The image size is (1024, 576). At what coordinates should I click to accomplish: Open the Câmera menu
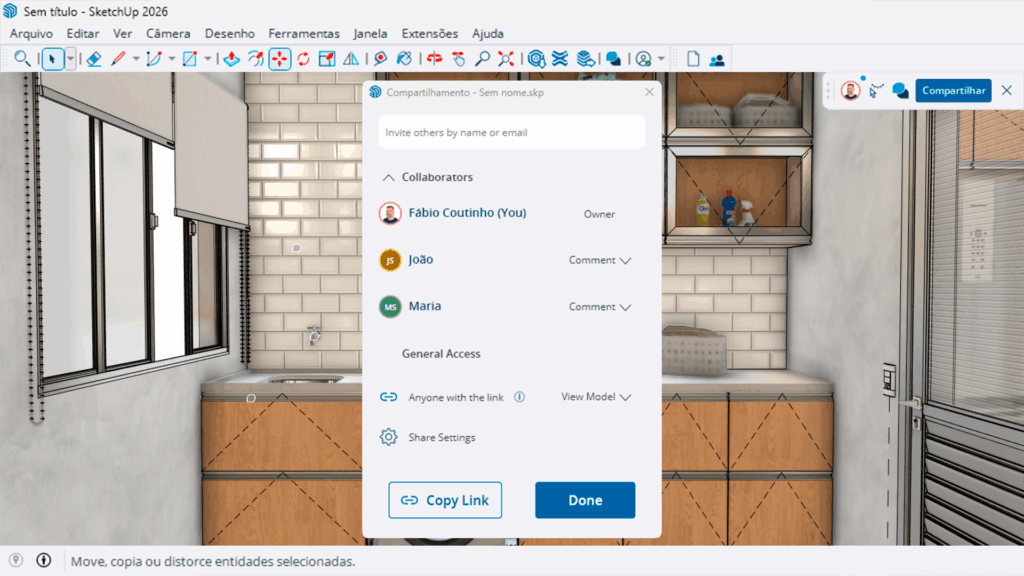167,33
